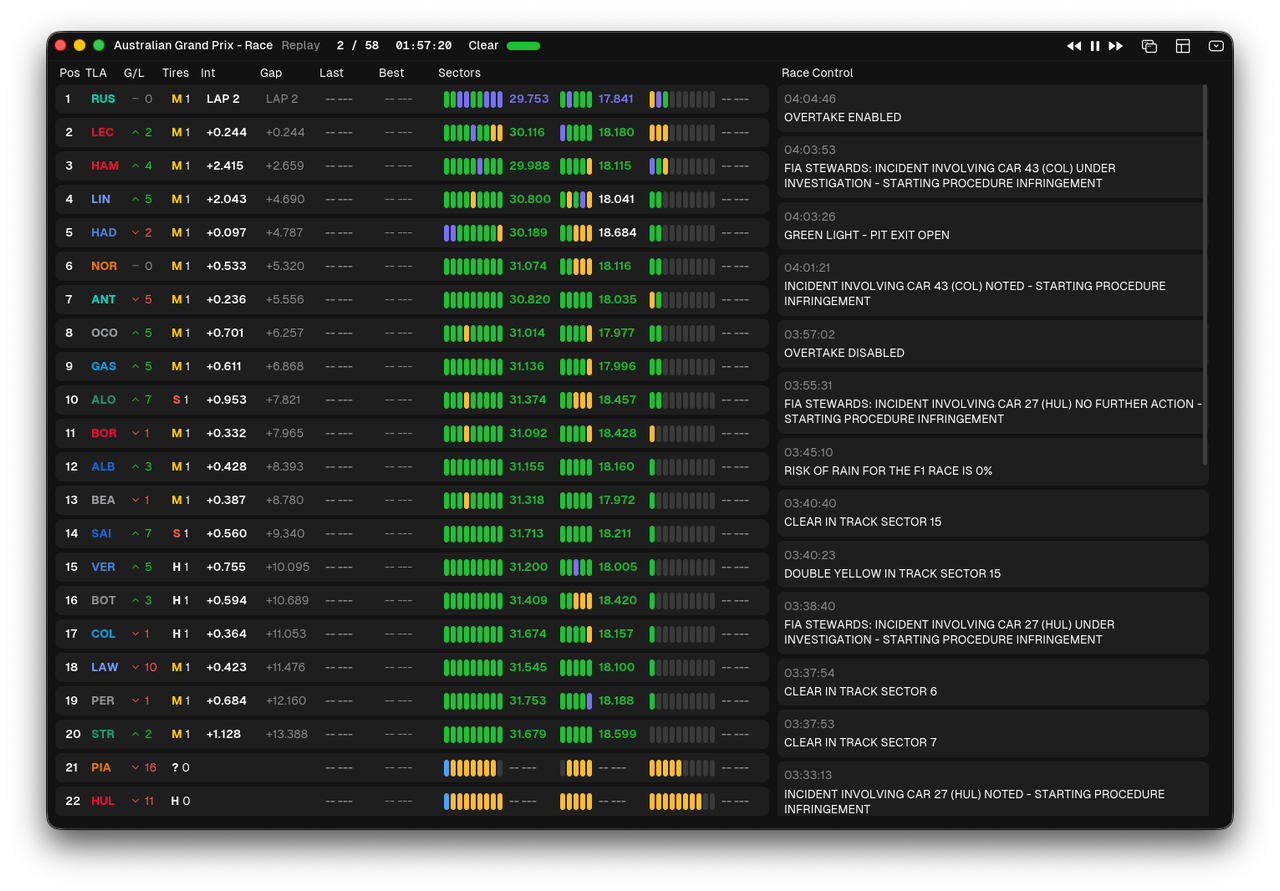
Task: Click the Sectors column header
Action: pos(459,73)
